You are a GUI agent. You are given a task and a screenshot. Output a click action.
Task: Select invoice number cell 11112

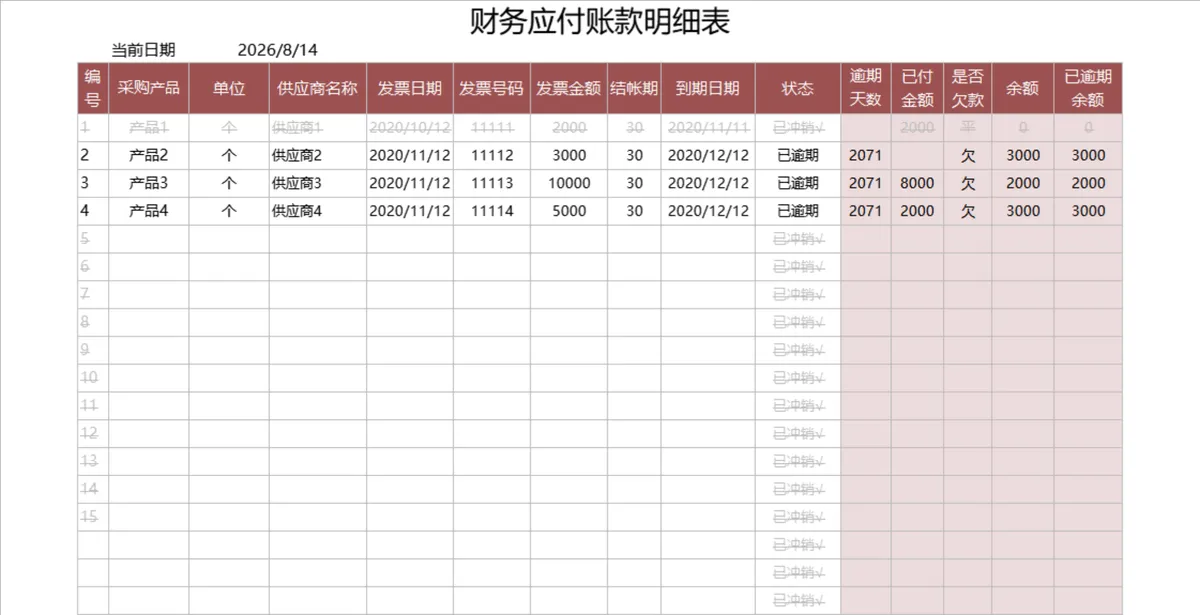point(491,155)
